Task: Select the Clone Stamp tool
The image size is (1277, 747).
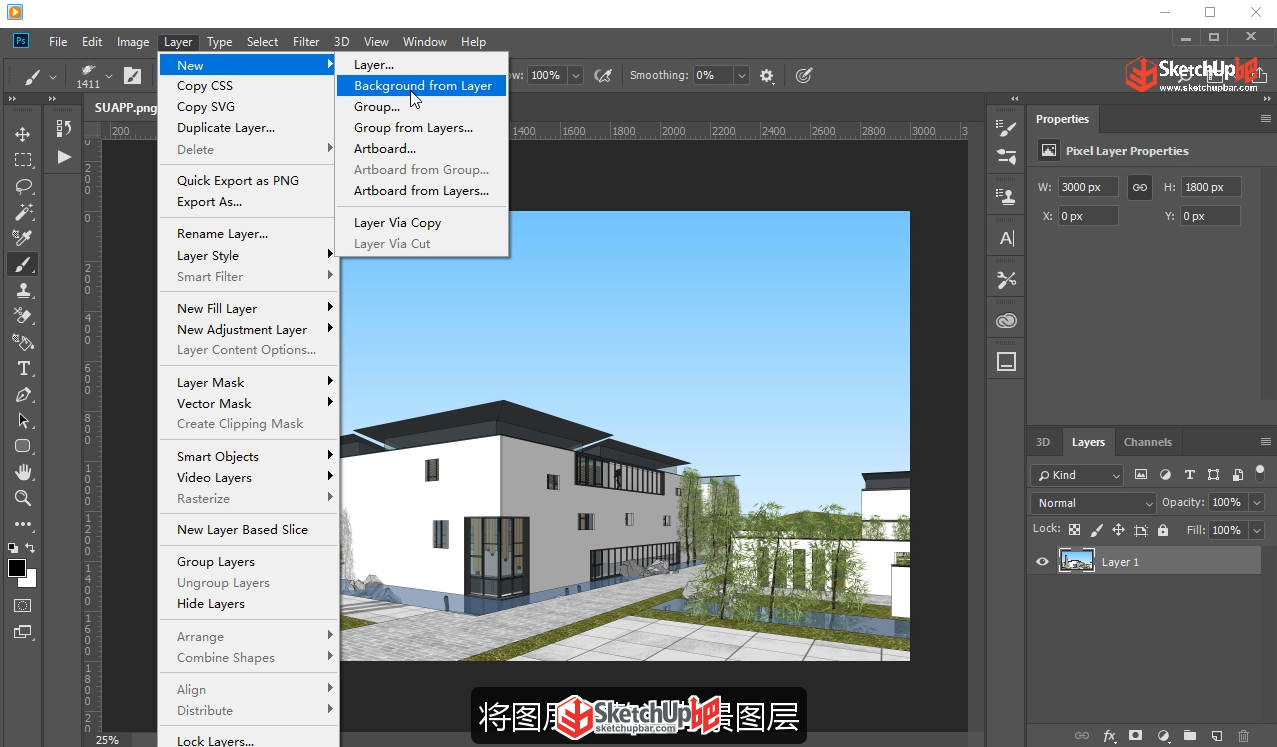Action: 22,290
